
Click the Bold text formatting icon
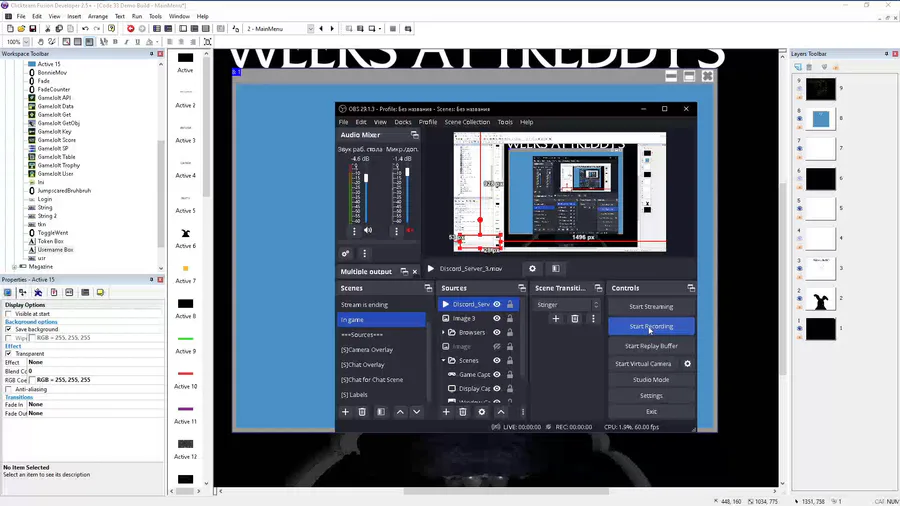(115, 42)
